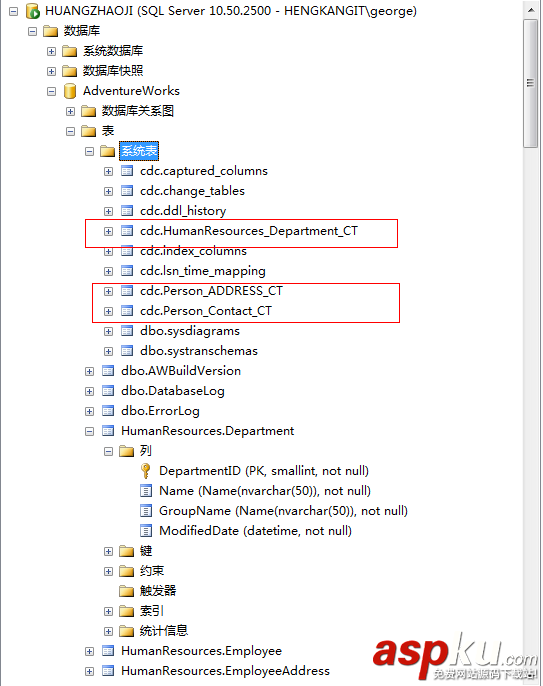Click the HumanResources.Department table icon
543x686 pixels.
(x=108, y=431)
